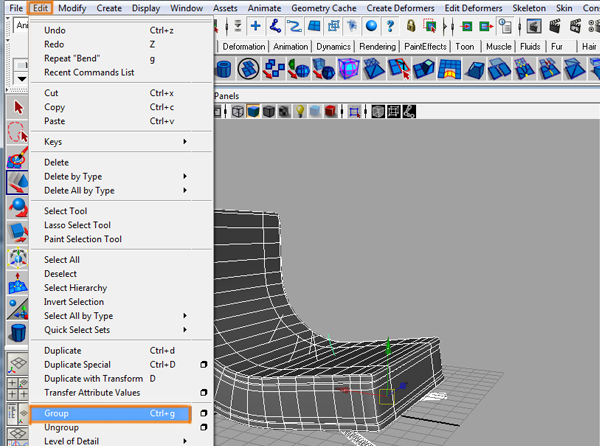Toggle snap to grid plus icon
This screenshot has width=600, height=446.
256,26
